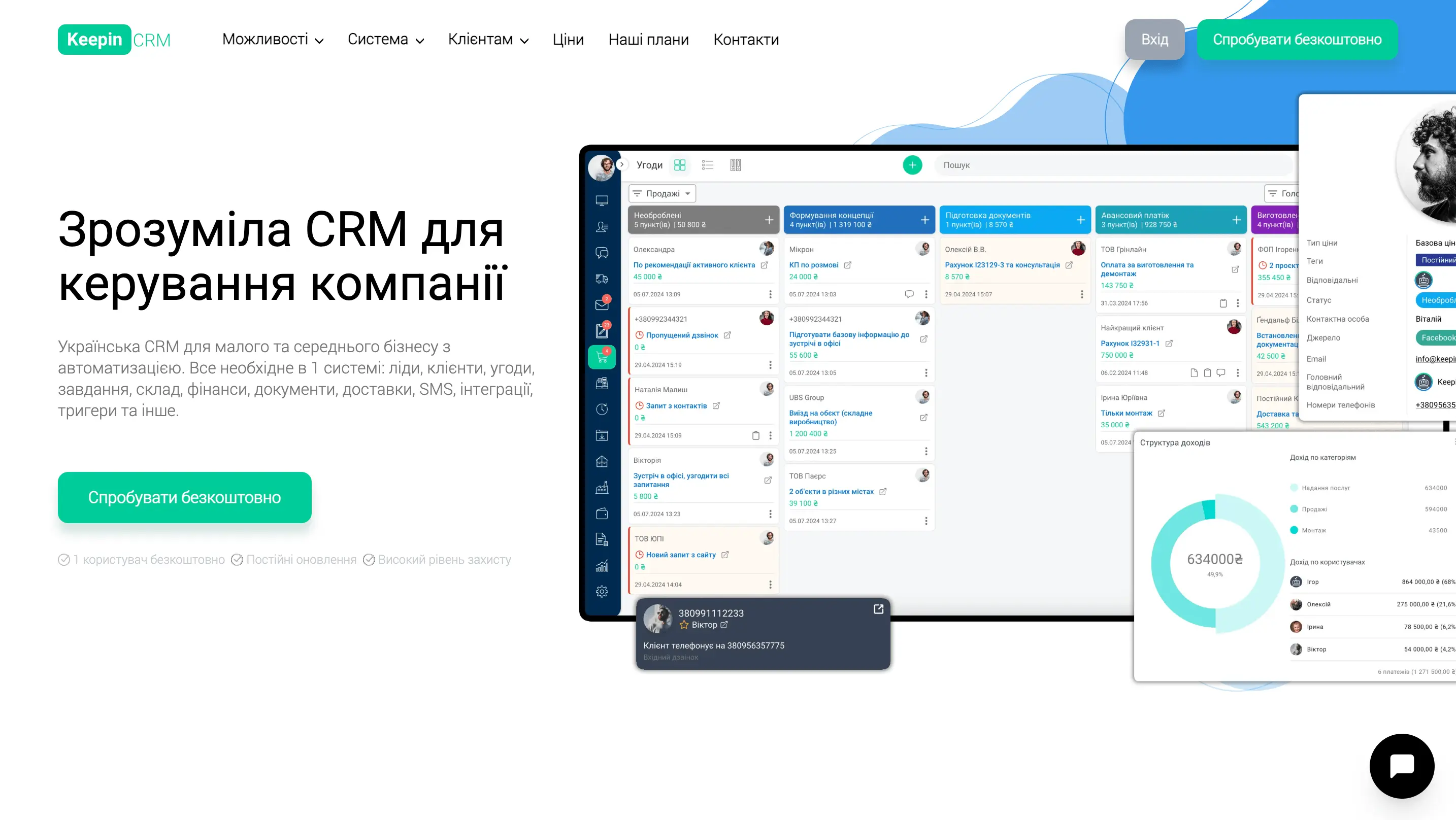Open the Продажі filter dropdown
The width and height of the screenshot is (1456, 820).
tap(662, 194)
